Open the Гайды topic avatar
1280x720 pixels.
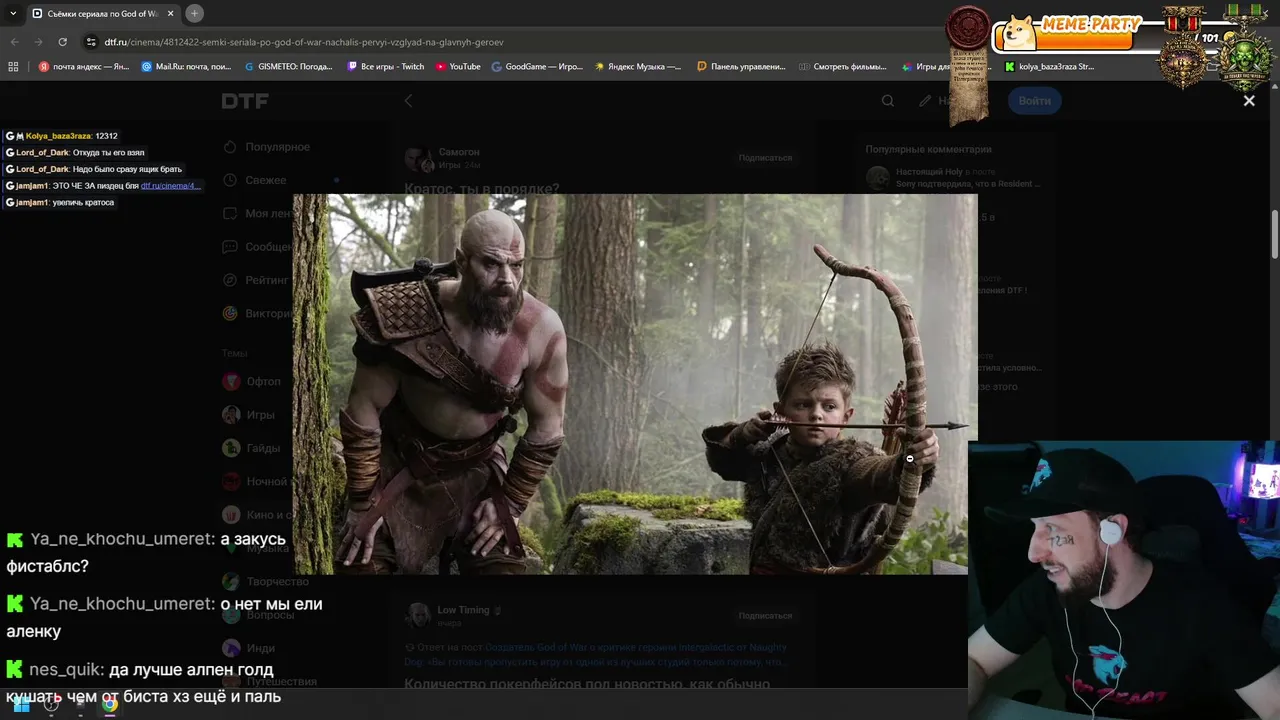pyautogui.click(x=231, y=448)
